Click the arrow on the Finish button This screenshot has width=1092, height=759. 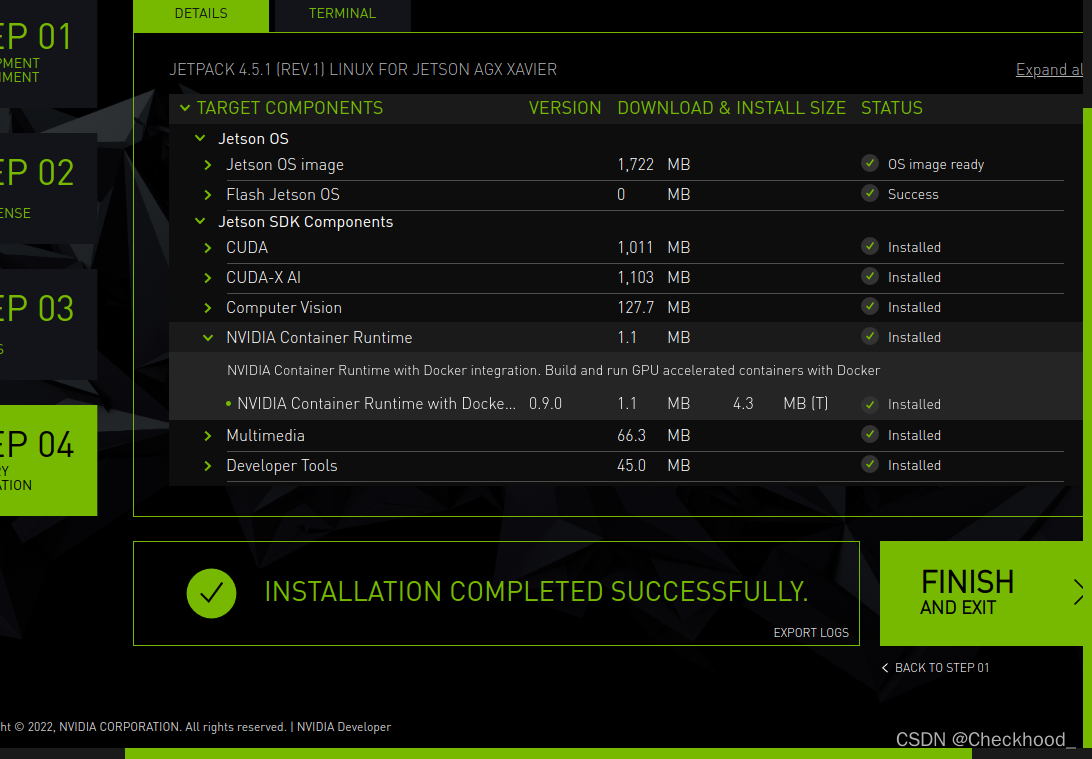coord(1078,593)
